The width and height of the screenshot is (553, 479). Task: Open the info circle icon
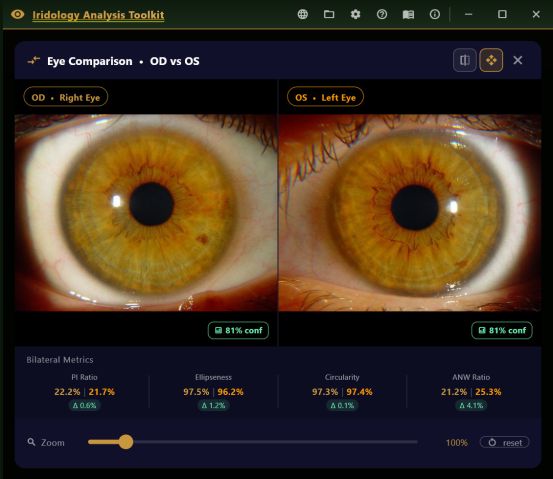point(435,14)
